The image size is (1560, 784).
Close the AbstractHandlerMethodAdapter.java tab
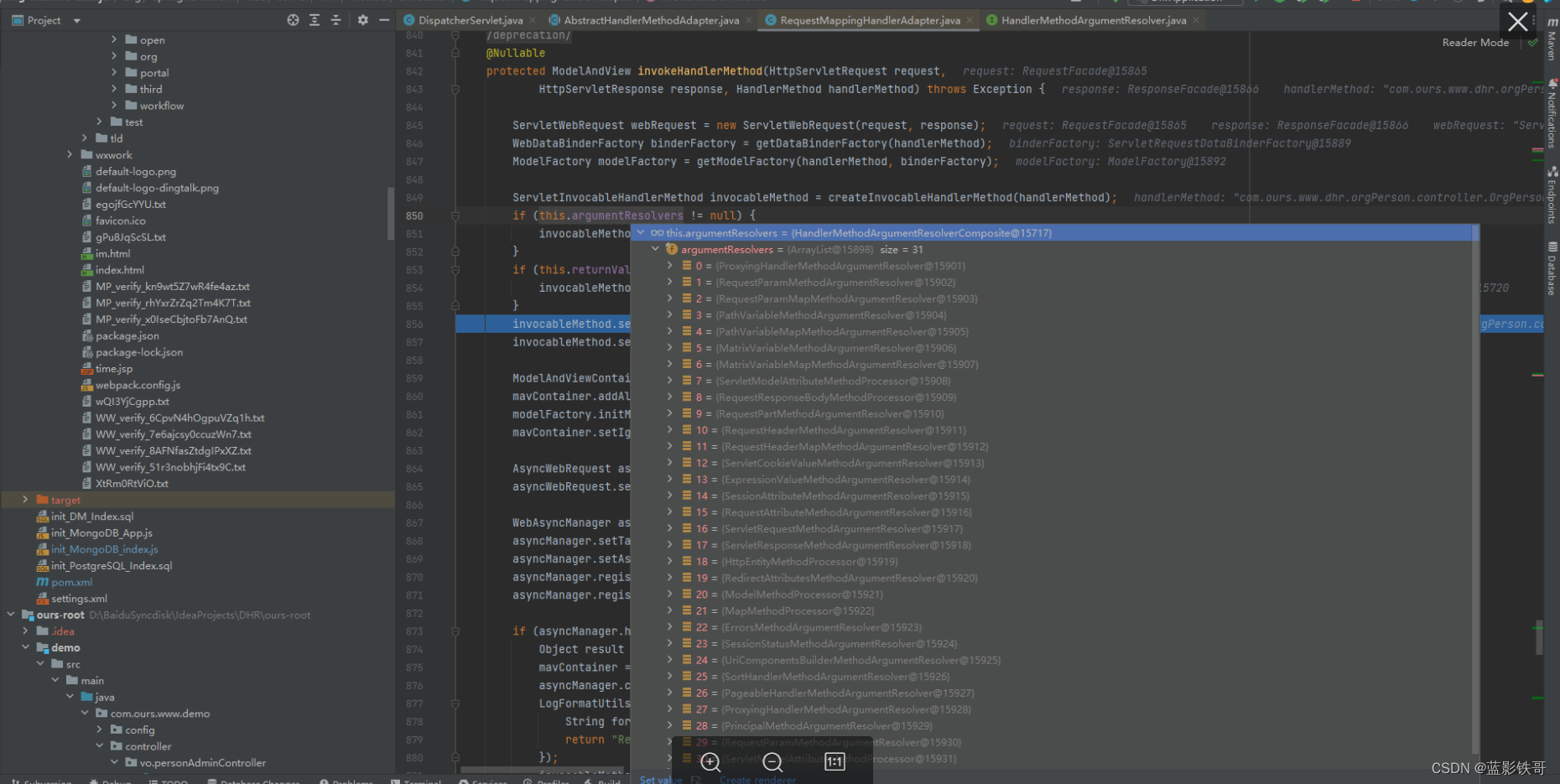(x=749, y=20)
